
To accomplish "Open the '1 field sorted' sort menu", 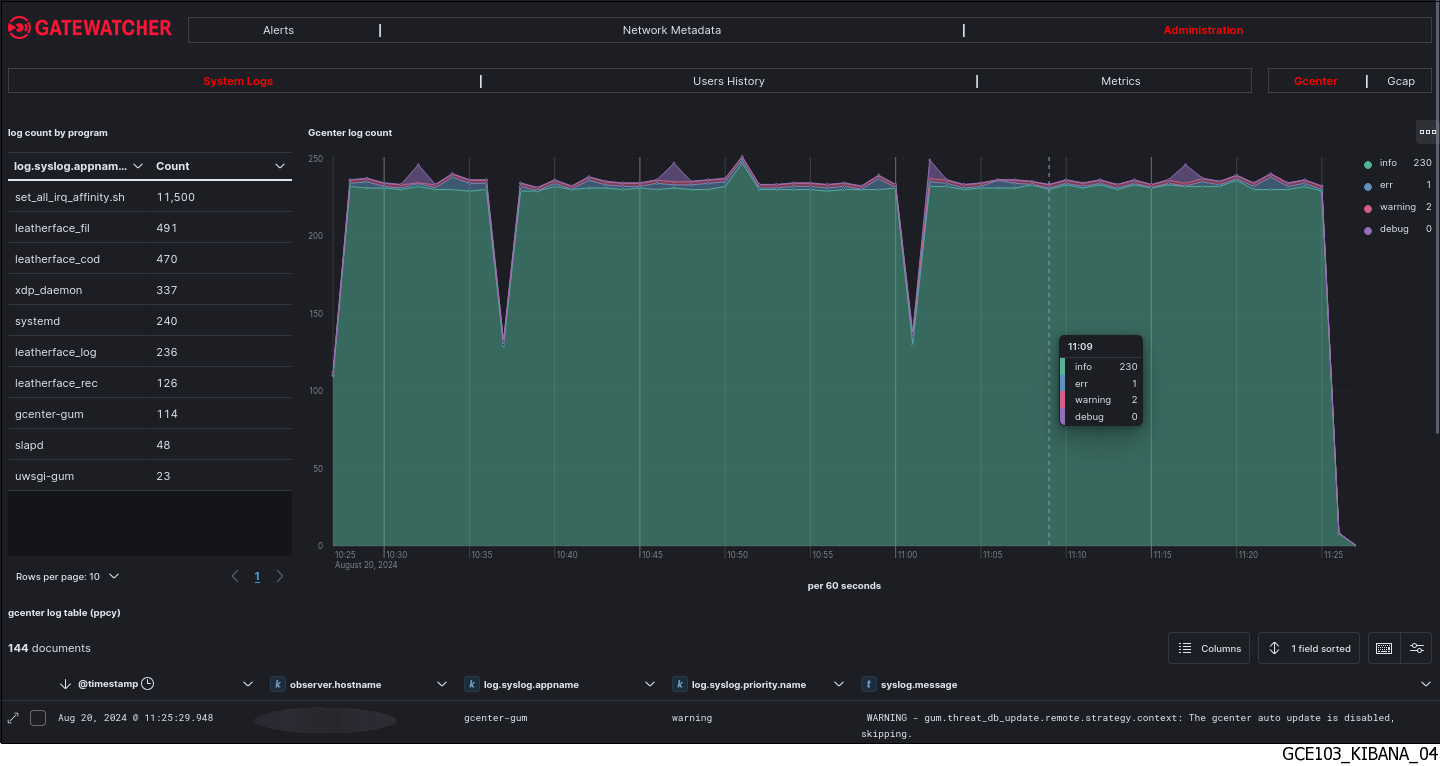I will click(1310, 648).
